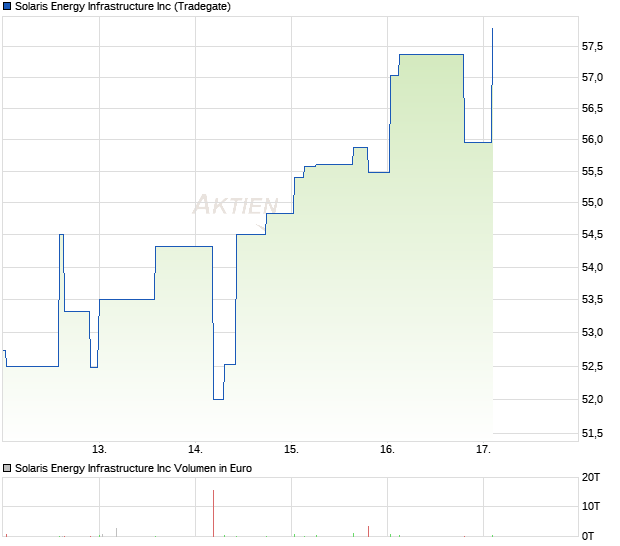
Task: Click the '51,5' price axis label
Action: click(x=592, y=434)
